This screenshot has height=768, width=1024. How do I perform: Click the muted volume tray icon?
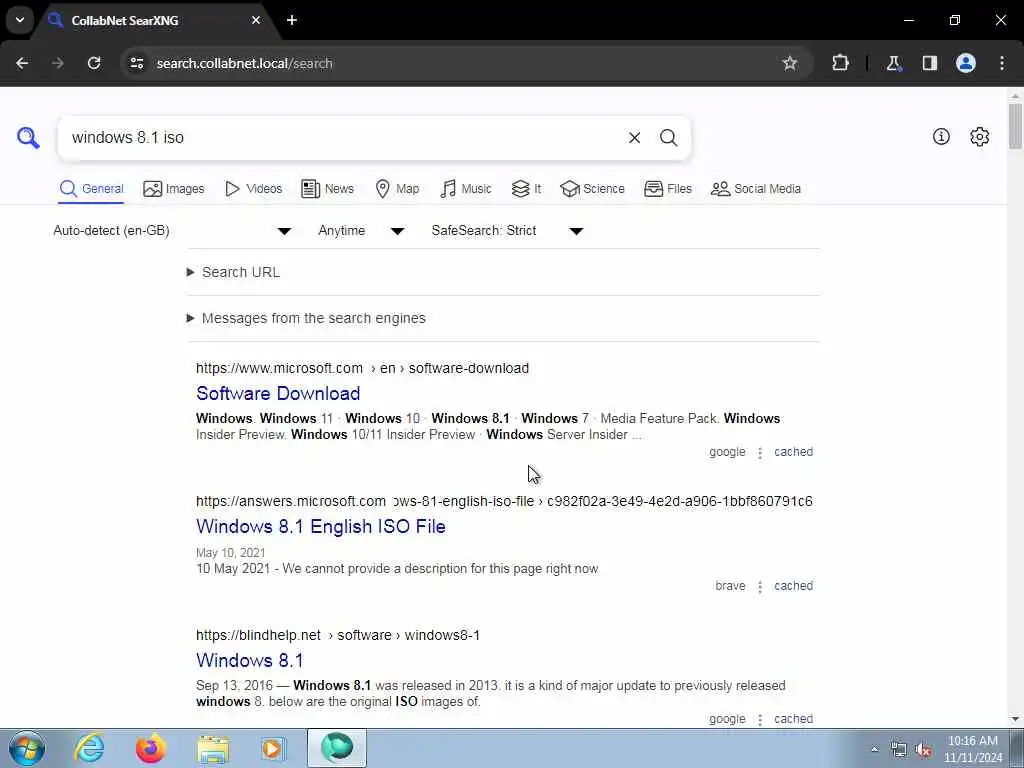click(x=923, y=750)
